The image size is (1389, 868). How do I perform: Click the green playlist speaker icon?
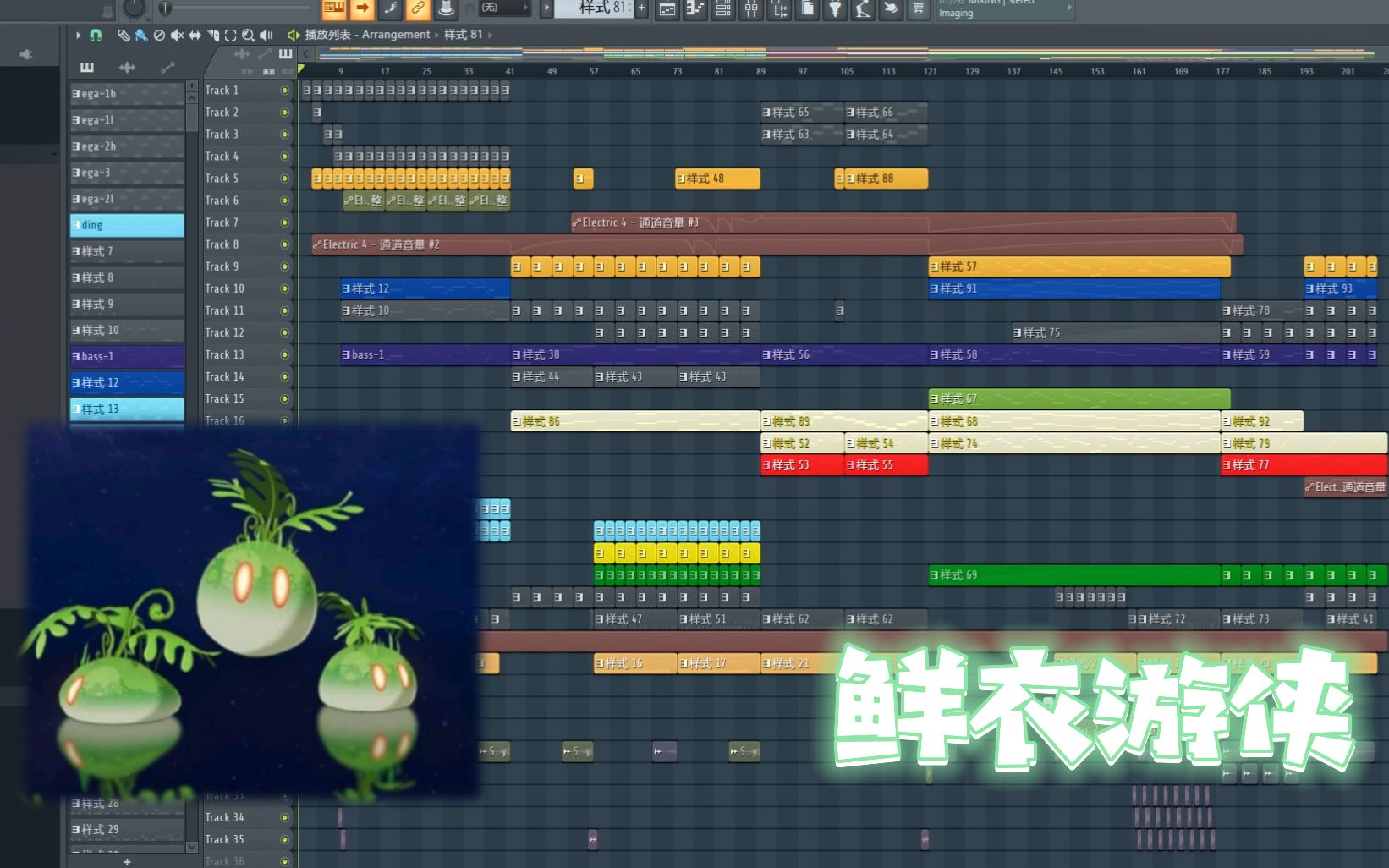(293, 35)
